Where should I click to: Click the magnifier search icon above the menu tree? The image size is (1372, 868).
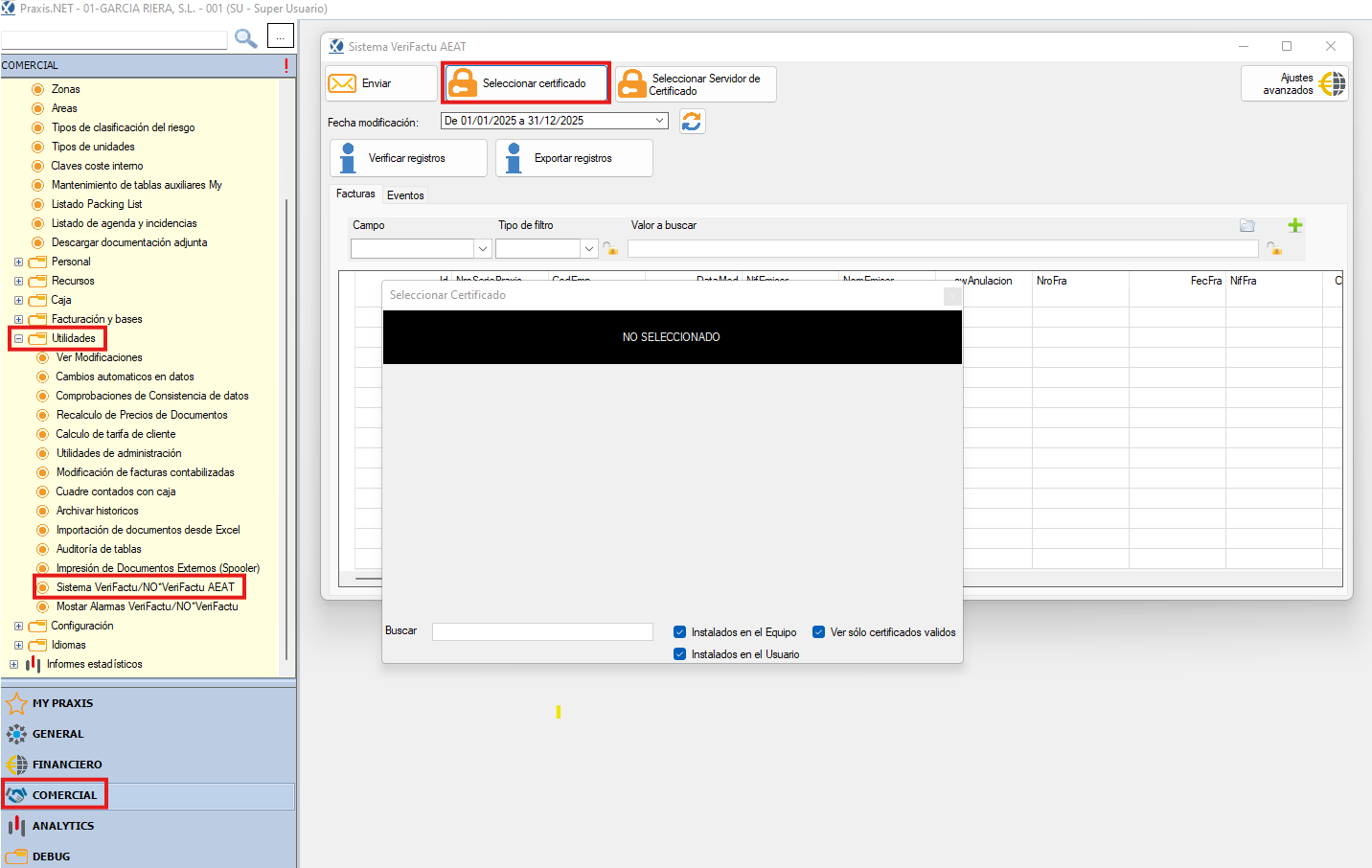[246, 38]
